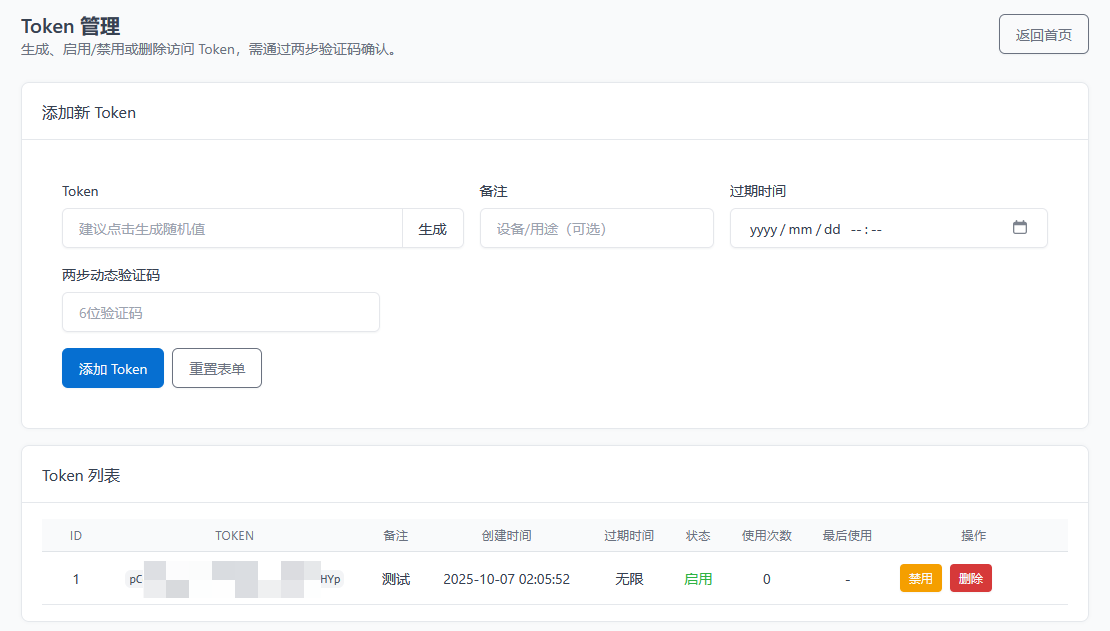Click into the 备注 device/purpose field
Viewport: 1110px width, 631px height.
[x=596, y=229]
